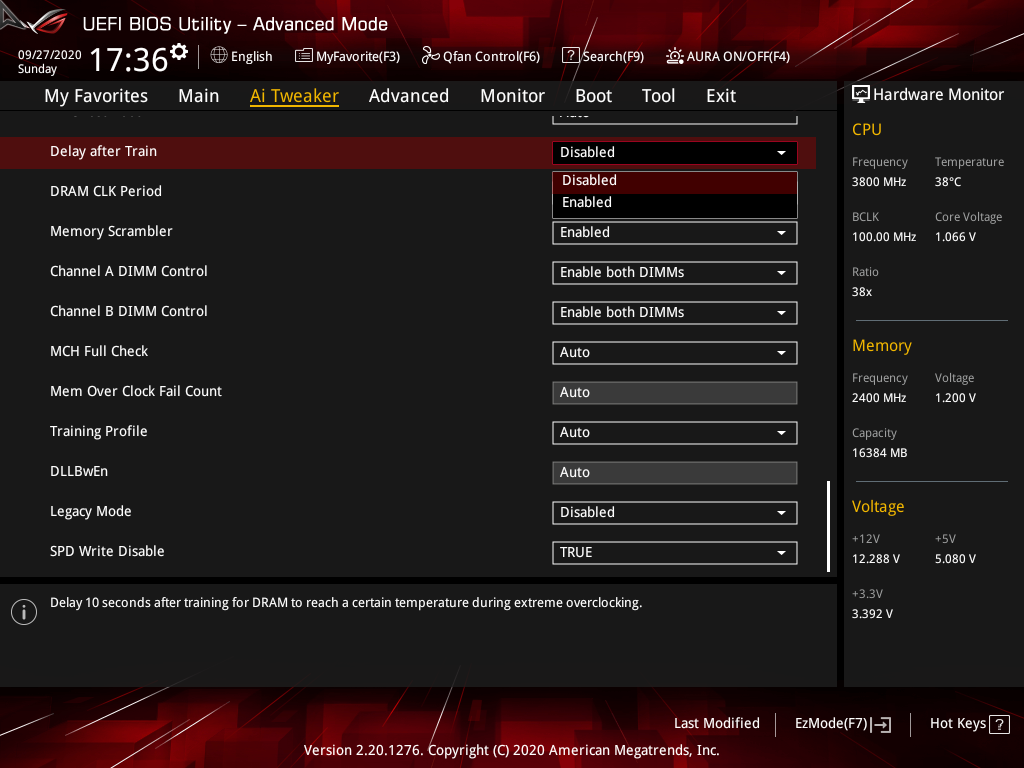Select the Delay after Train row label
1024x768 pixels.
coord(103,152)
